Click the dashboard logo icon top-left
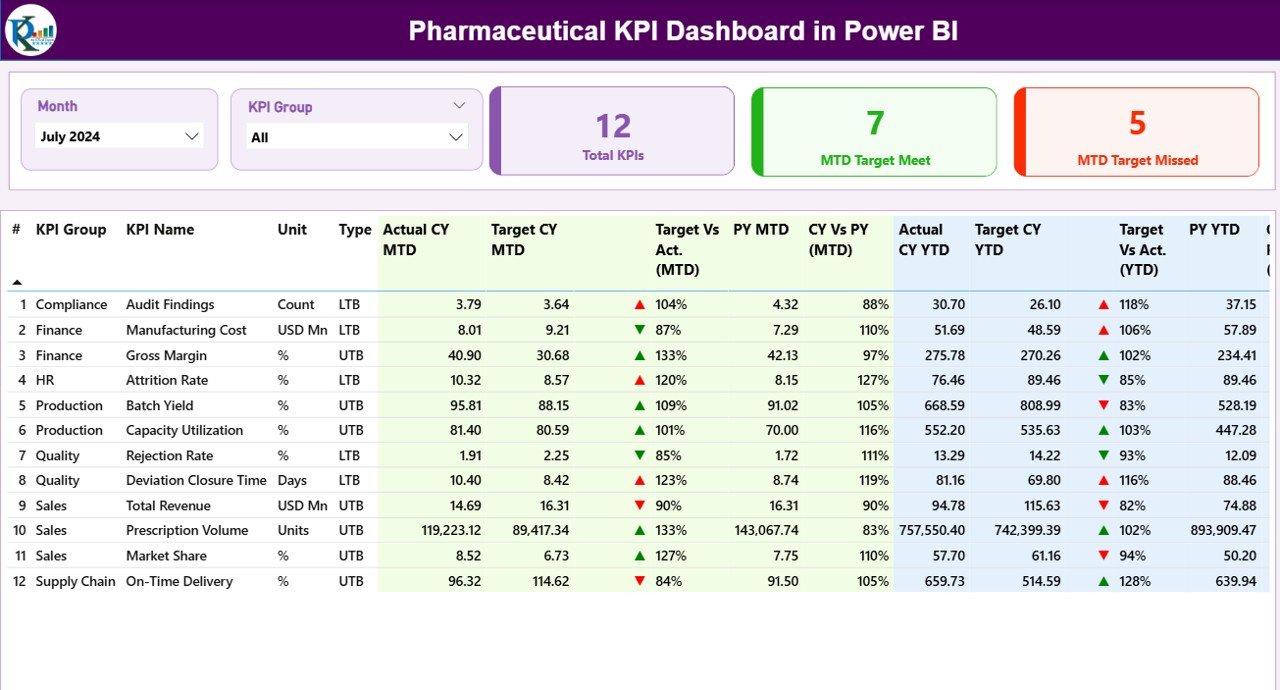Screen dimensions: 1280x690 tap(30, 30)
